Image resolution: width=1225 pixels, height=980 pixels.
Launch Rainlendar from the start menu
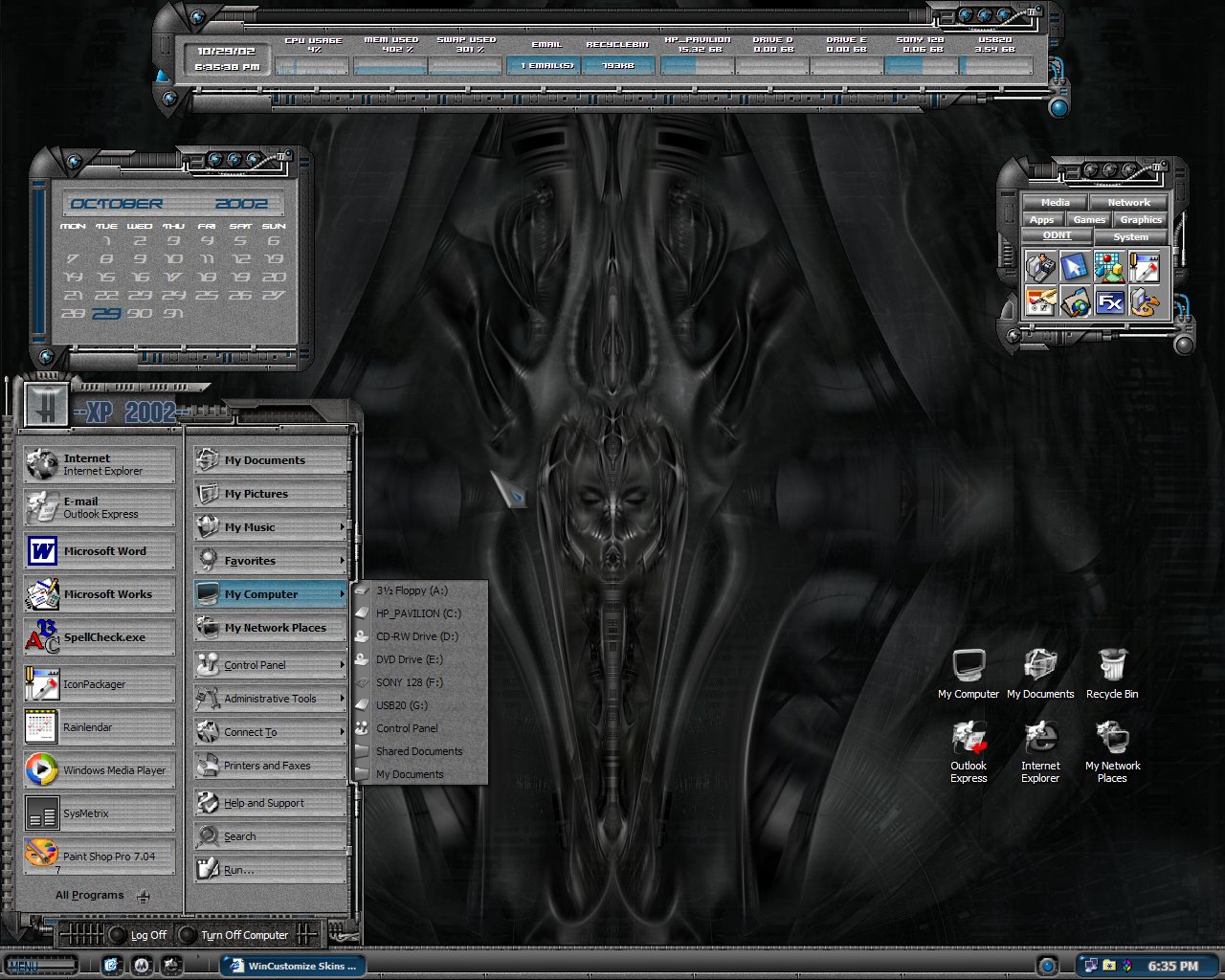tap(100, 727)
